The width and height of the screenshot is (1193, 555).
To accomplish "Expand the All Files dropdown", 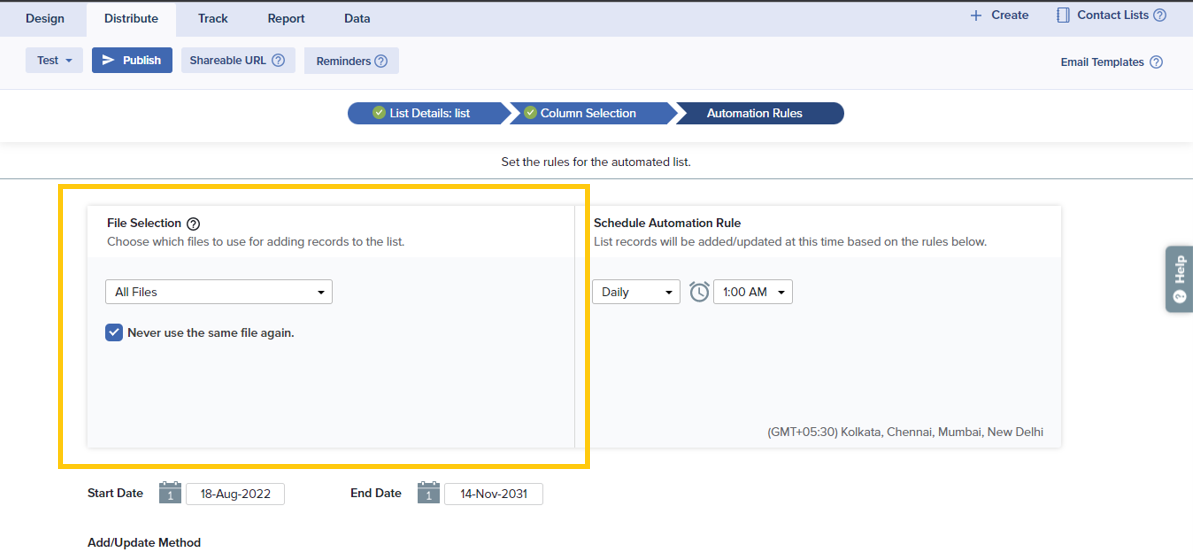I will coord(218,292).
